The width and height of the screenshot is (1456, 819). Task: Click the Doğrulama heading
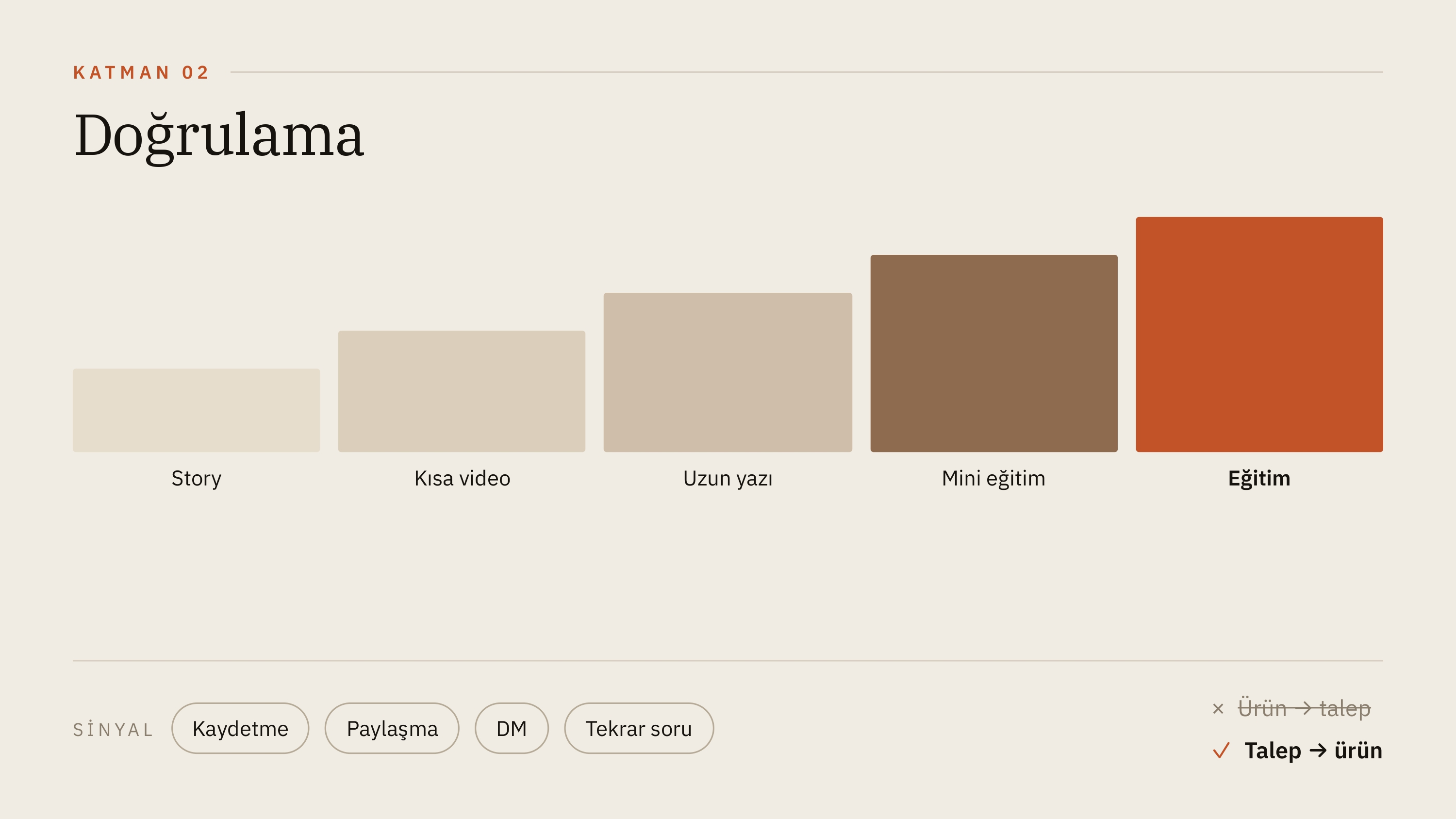pyautogui.click(x=219, y=136)
